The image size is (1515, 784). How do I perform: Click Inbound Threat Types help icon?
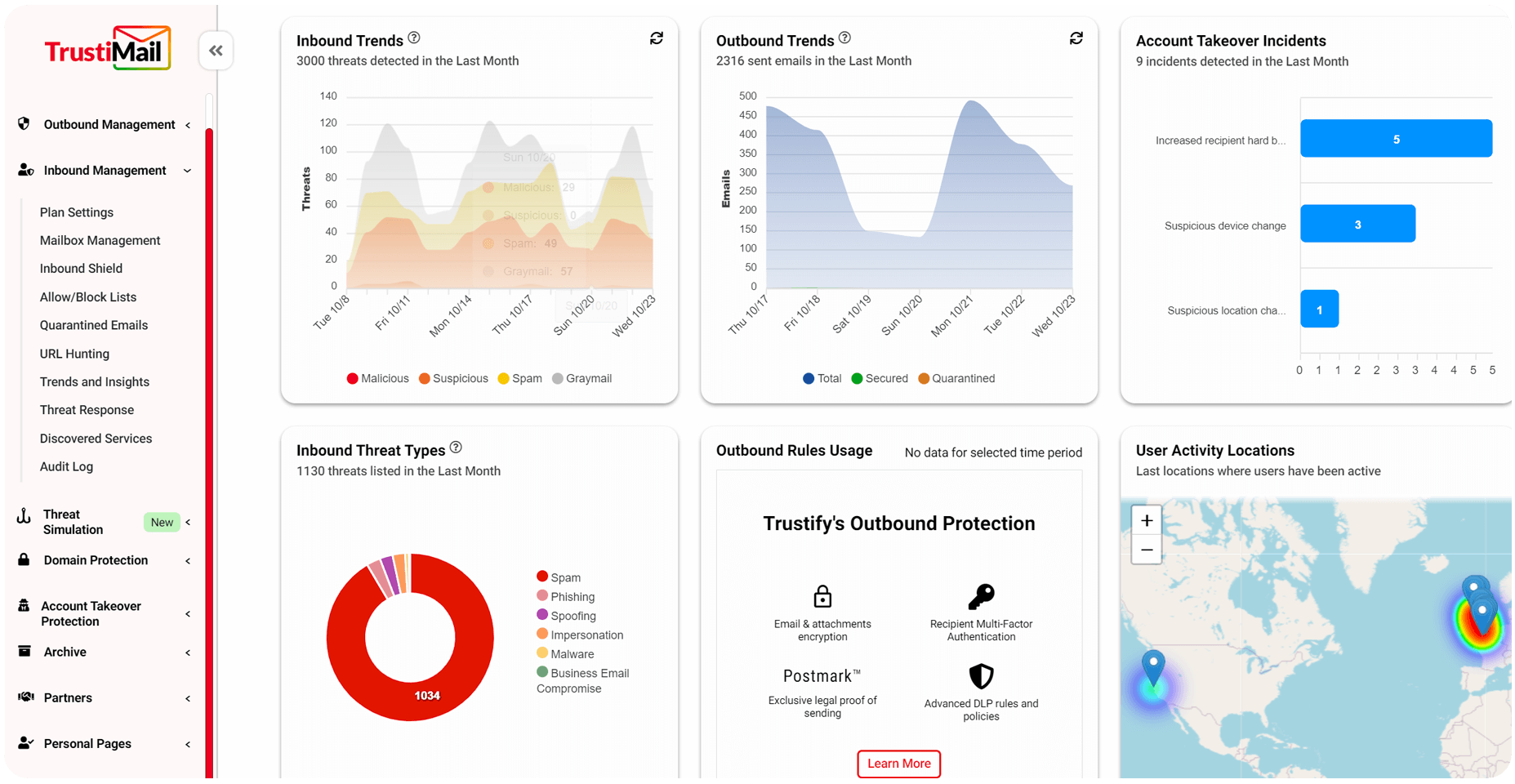point(456,448)
